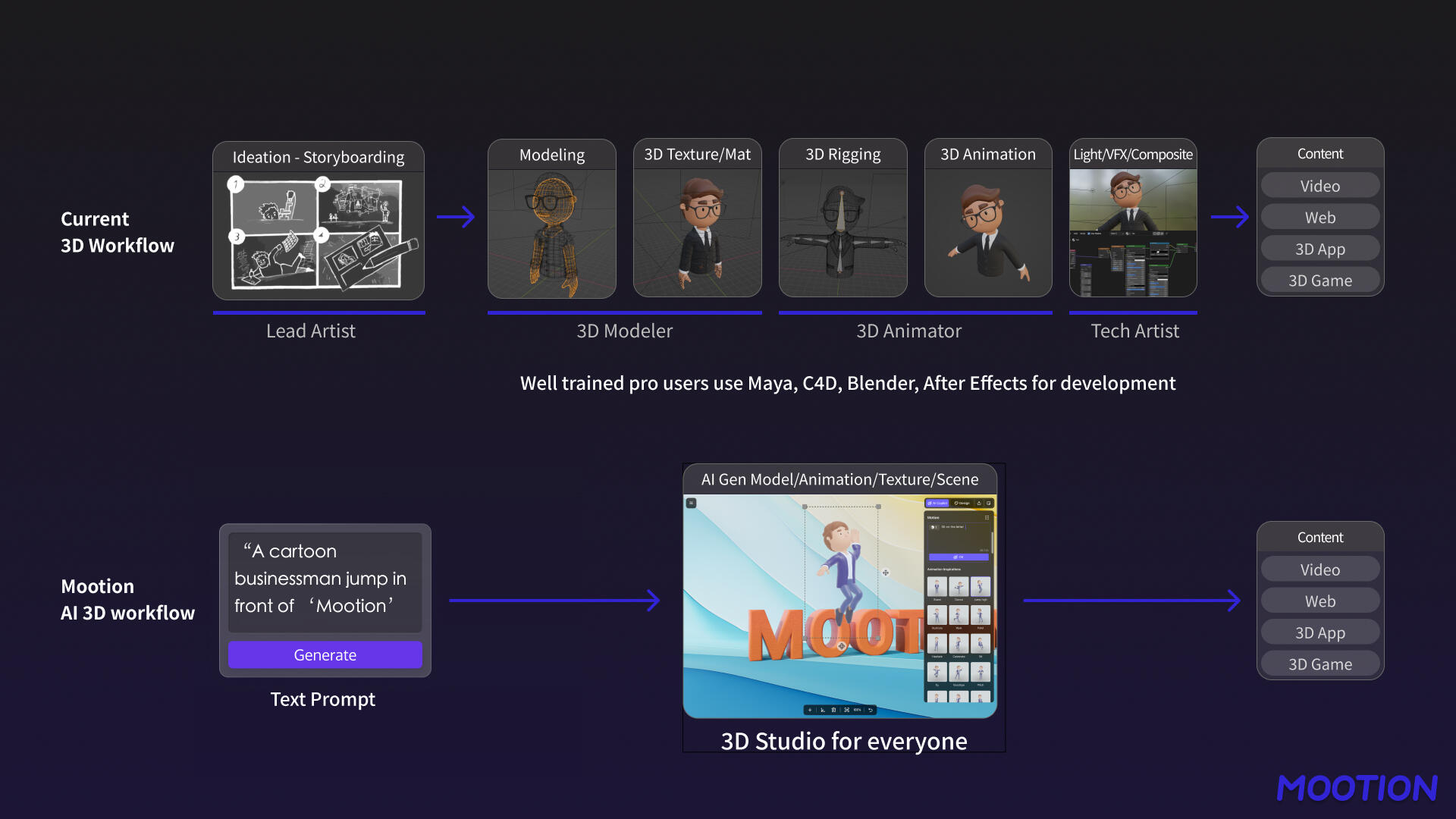The height and width of the screenshot is (819, 1456).
Task: Click the 3D Modeler label
Action: [x=624, y=331]
